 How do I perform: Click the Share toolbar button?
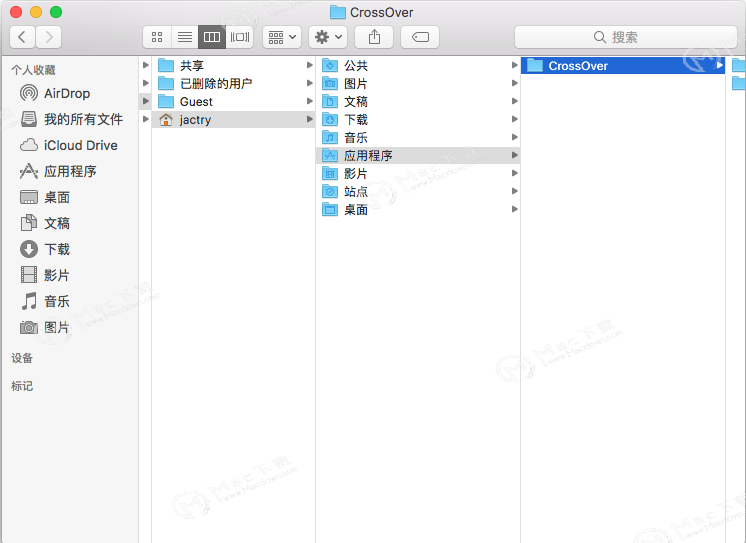[374, 37]
